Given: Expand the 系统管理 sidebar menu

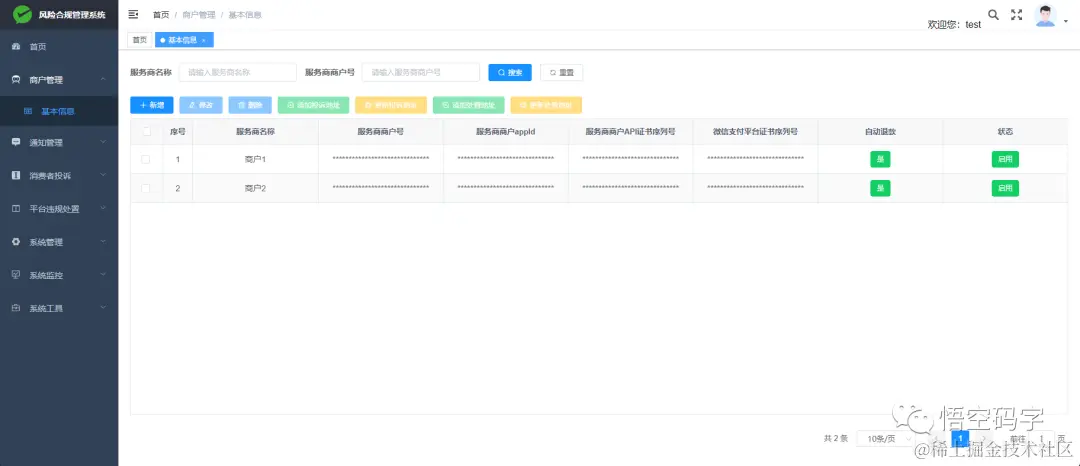Looking at the screenshot, I should (59, 242).
